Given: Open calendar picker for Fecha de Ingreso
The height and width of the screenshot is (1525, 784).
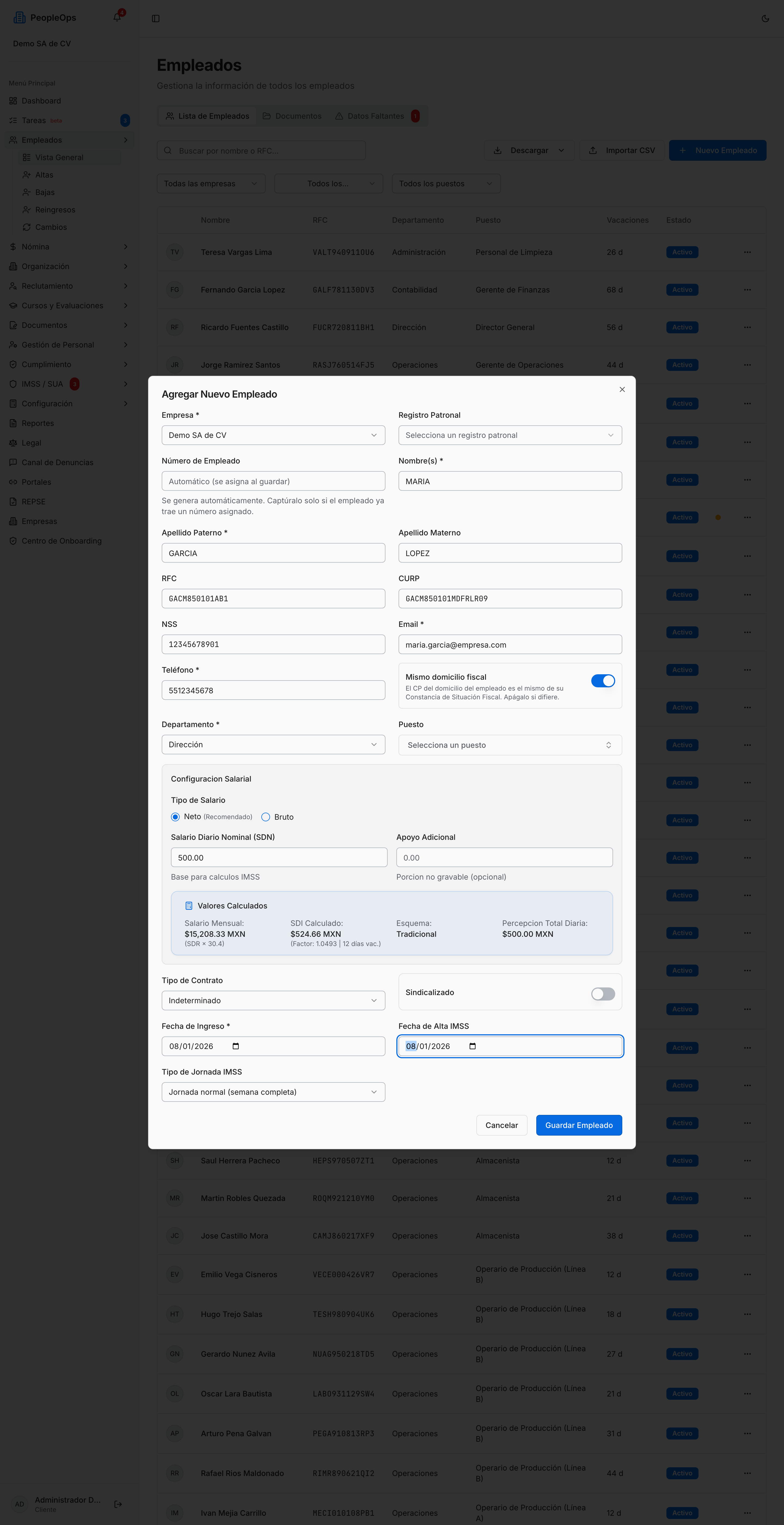Looking at the screenshot, I should coord(235,1046).
